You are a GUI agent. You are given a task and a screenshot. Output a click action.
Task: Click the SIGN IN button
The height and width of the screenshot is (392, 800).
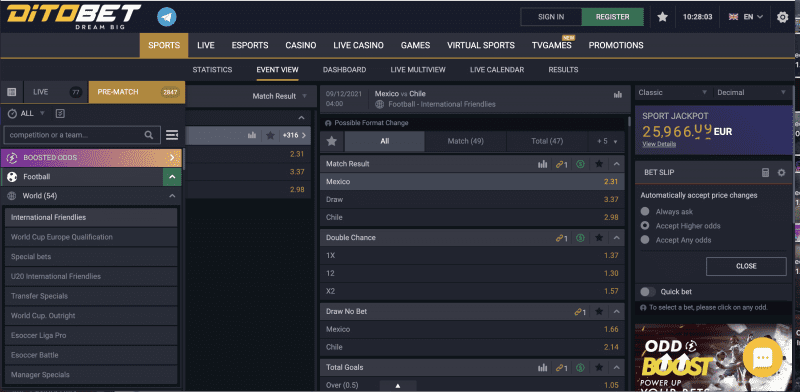pyautogui.click(x=551, y=17)
